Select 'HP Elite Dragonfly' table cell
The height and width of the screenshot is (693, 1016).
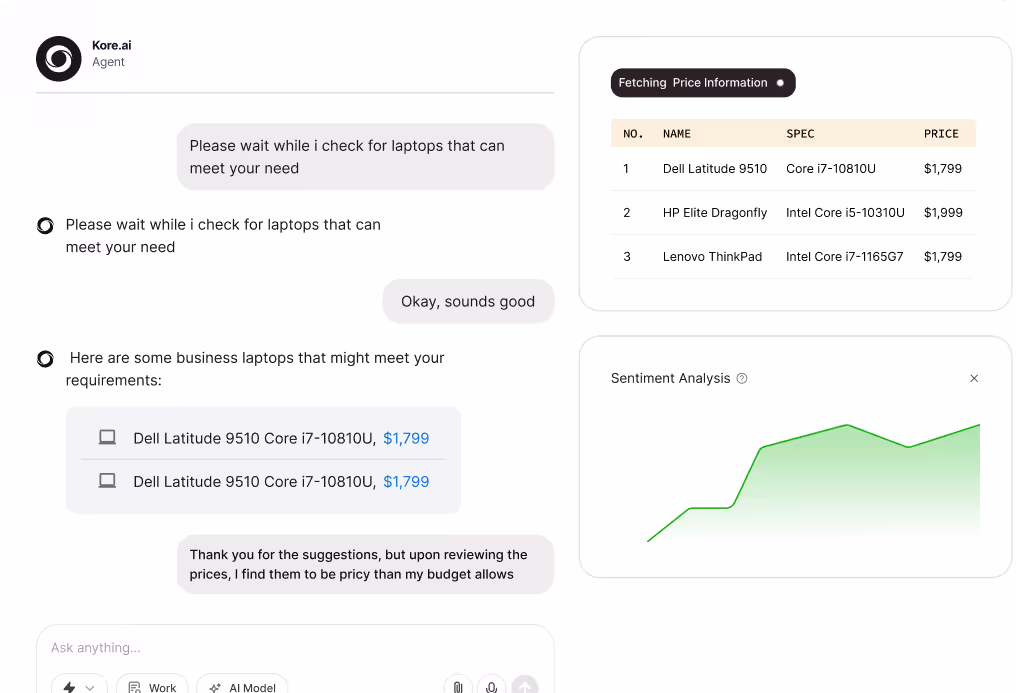tap(715, 212)
